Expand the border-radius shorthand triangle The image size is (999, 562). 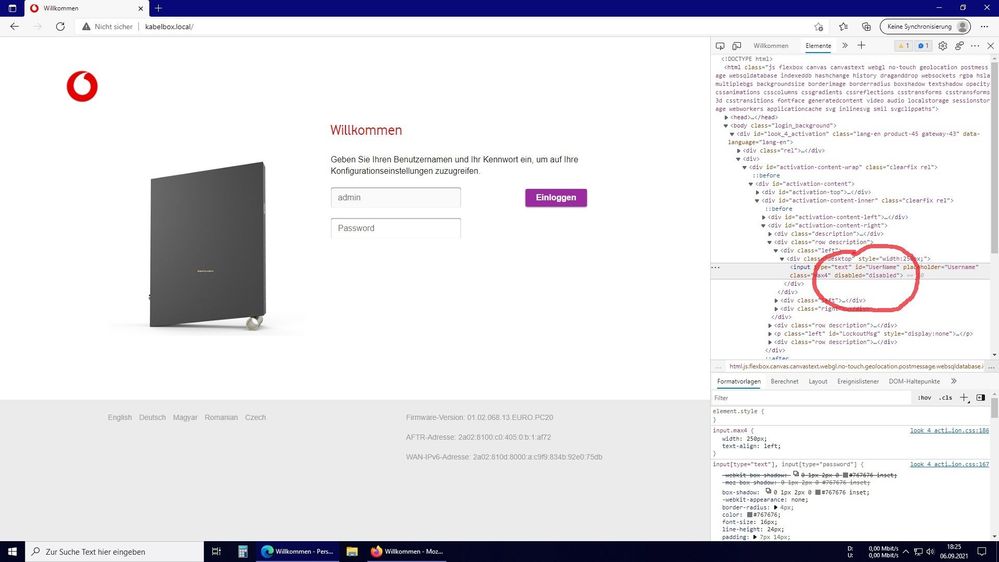[776, 507]
